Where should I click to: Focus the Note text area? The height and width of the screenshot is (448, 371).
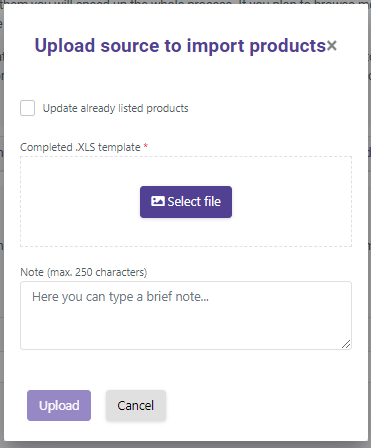[186, 315]
